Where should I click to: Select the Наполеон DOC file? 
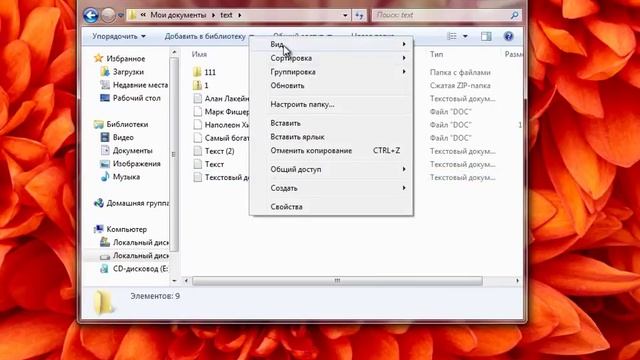pyautogui.click(x=227, y=125)
